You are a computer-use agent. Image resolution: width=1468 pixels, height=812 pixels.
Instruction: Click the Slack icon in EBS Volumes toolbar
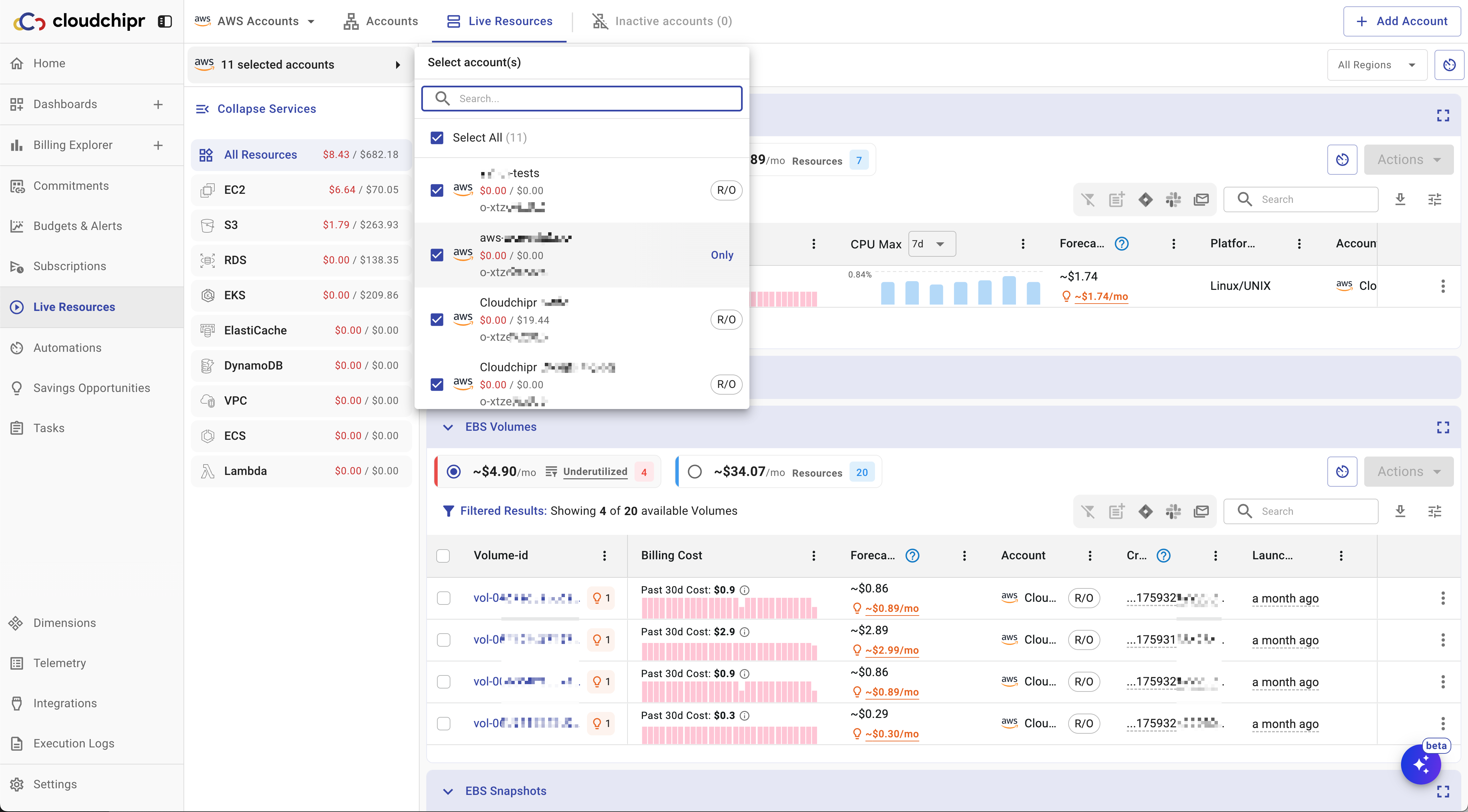[x=1173, y=511]
